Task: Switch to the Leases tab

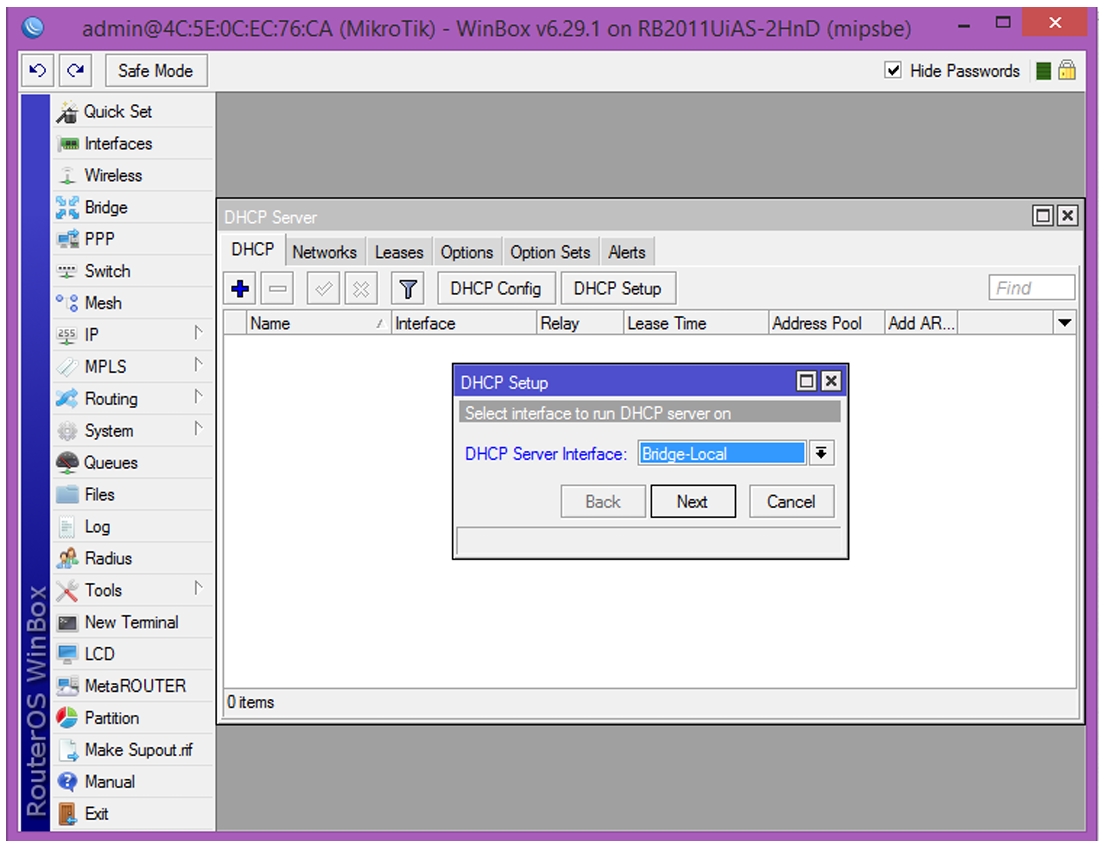Action: tap(399, 252)
